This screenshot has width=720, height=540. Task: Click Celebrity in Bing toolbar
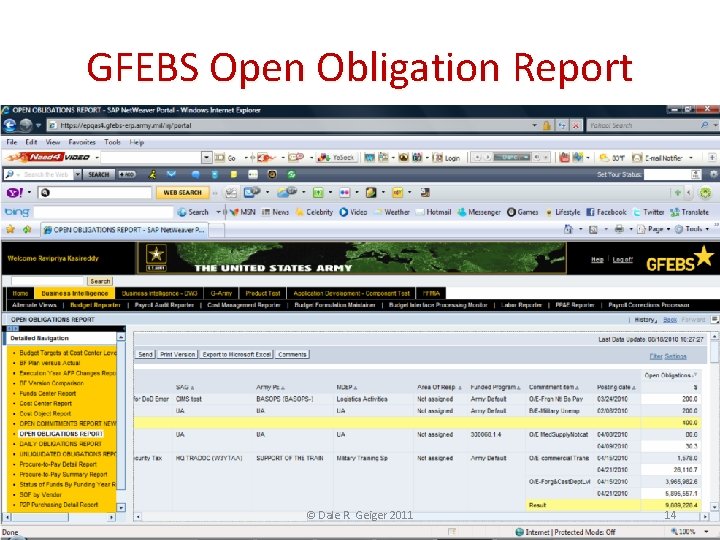tap(314, 212)
